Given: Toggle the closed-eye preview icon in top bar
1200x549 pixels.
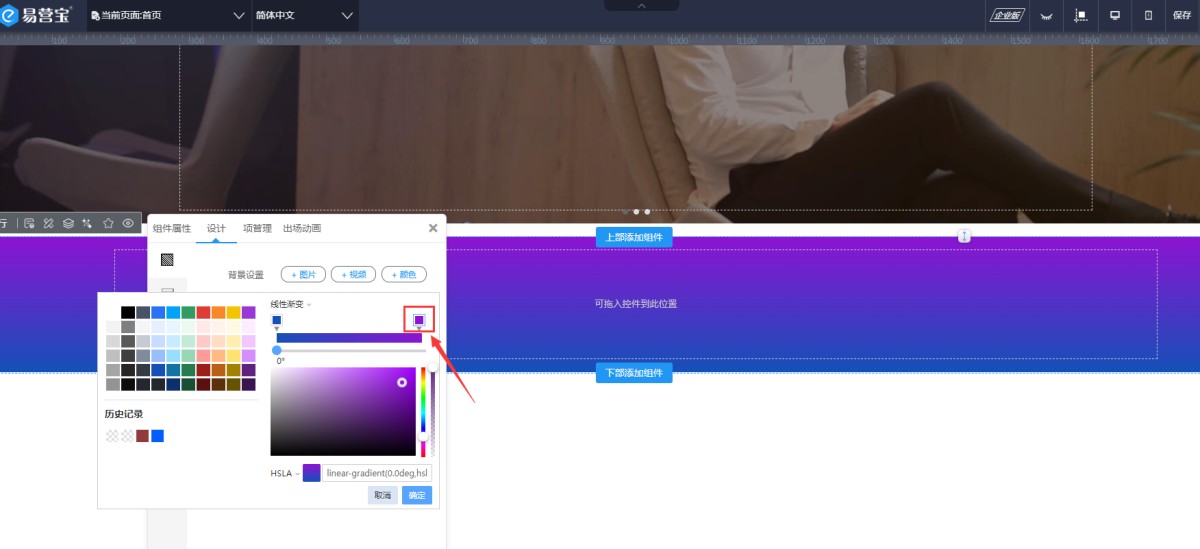Looking at the screenshot, I should tap(1047, 16).
